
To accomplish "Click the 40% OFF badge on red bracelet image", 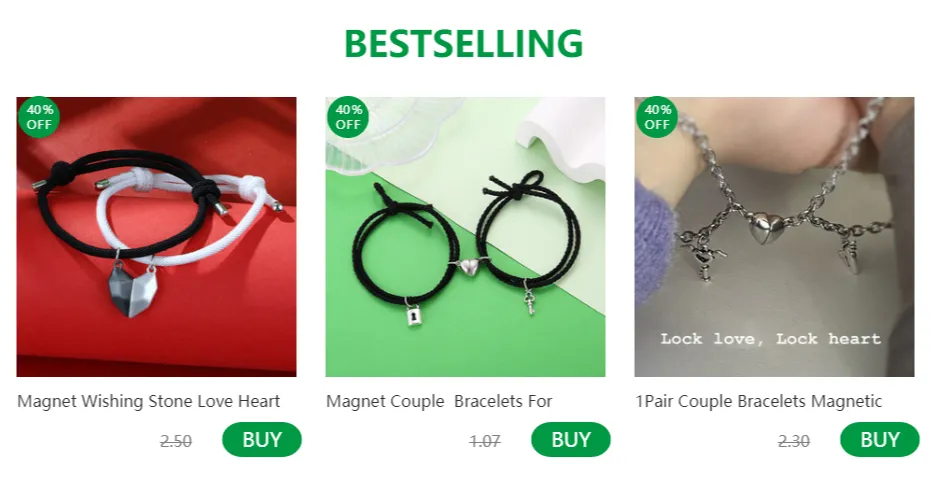I will 39,117.
